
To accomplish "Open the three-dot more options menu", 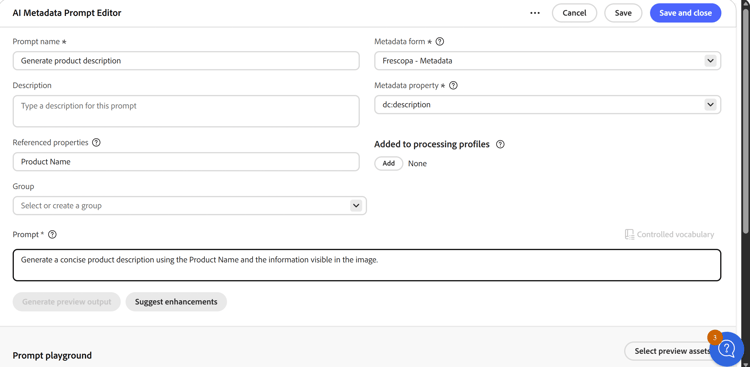I will tap(535, 13).
